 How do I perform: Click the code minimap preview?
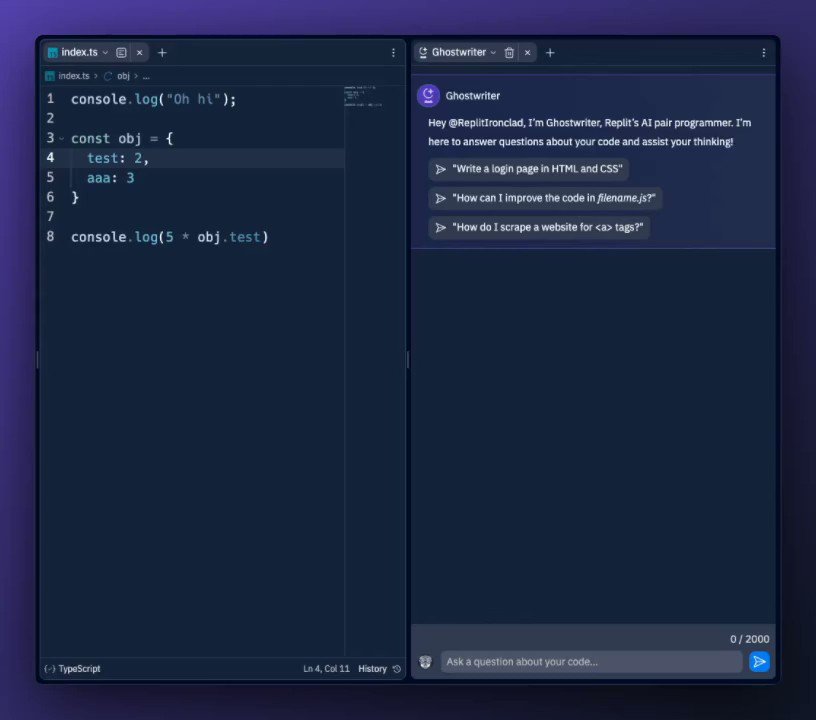click(363, 97)
